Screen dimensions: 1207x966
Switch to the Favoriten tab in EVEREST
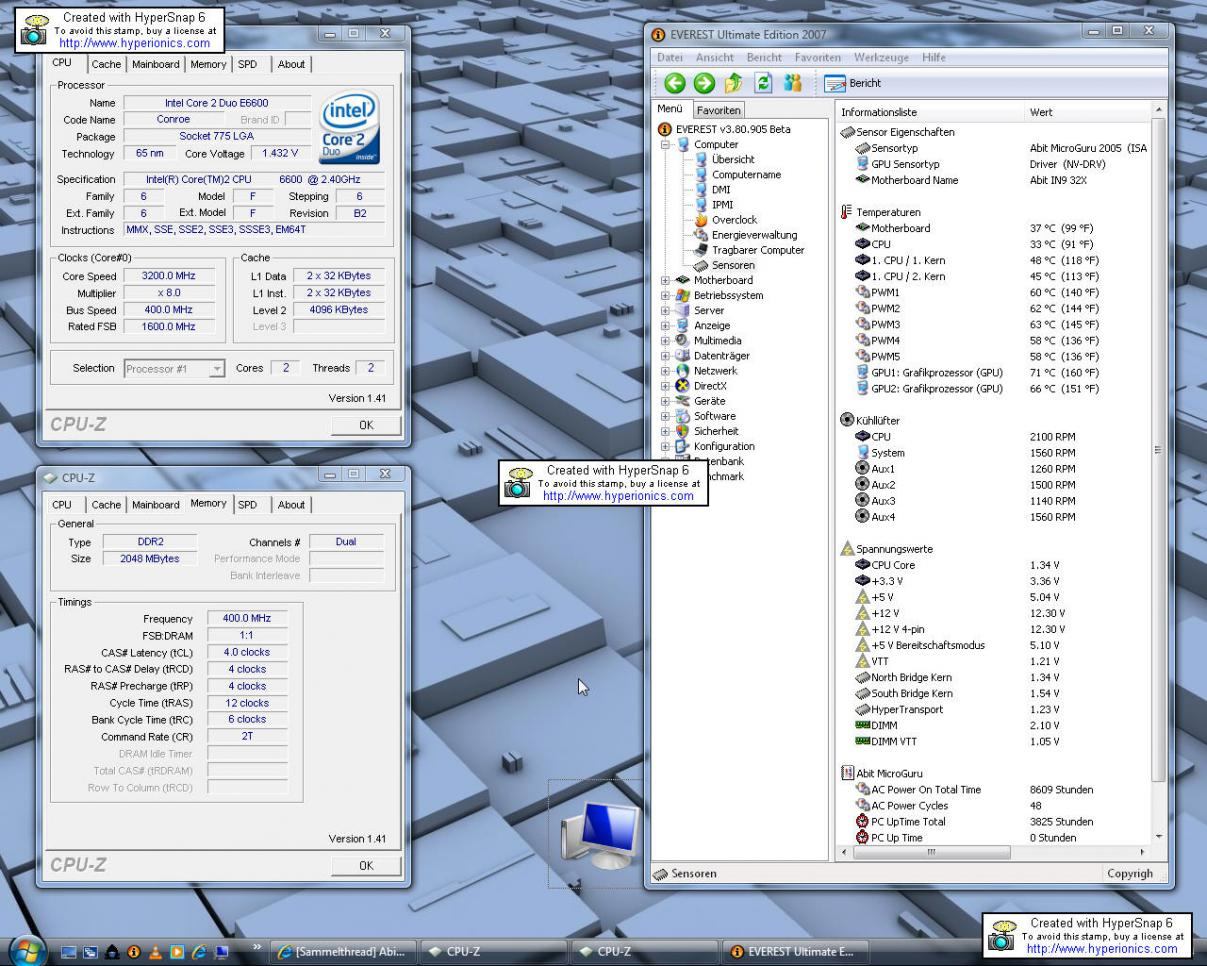(719, 110)
